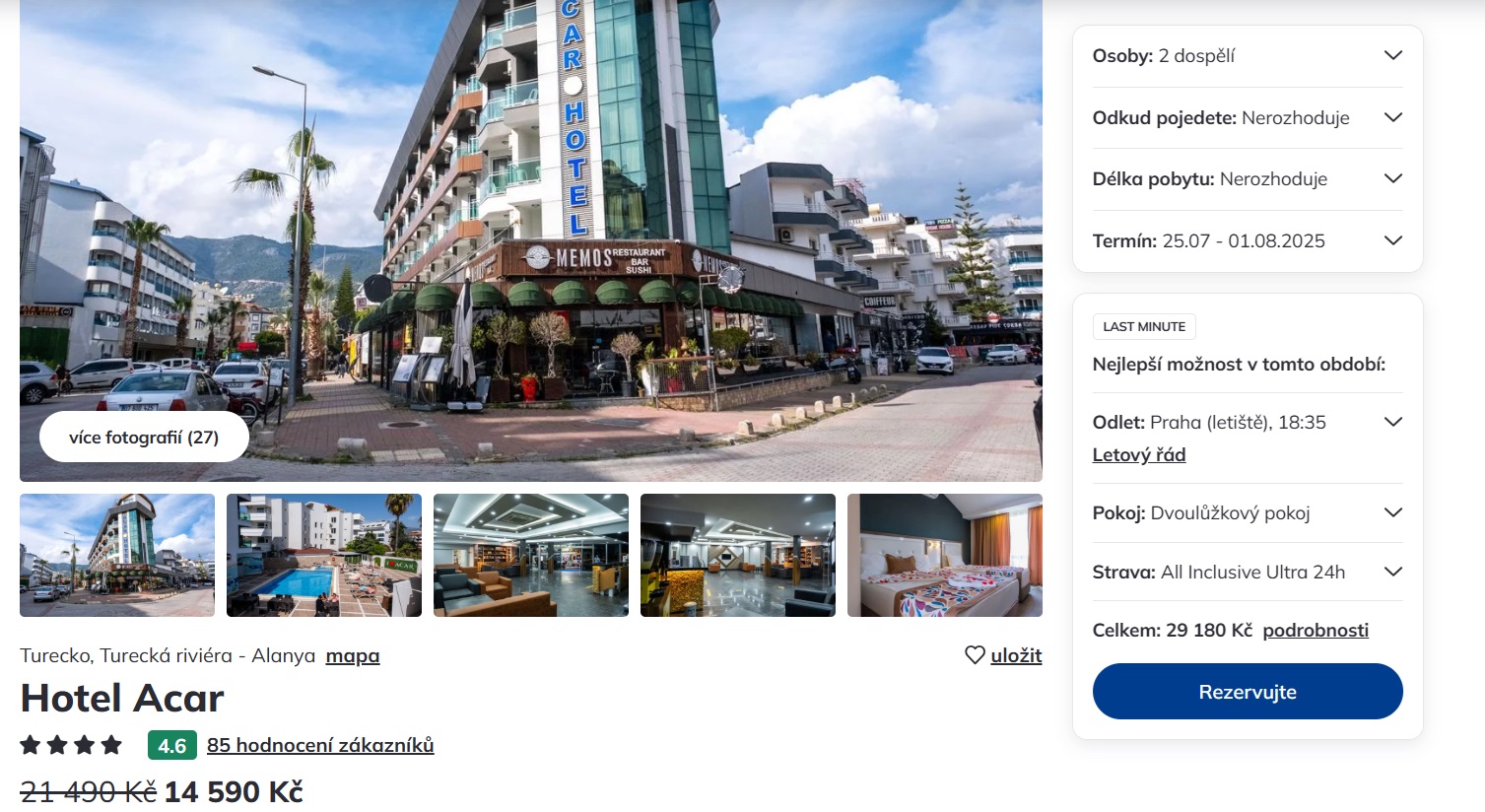1485x812 pixels.
Task: Click the heart icon to save hotel
Action: tap(975, 655)
